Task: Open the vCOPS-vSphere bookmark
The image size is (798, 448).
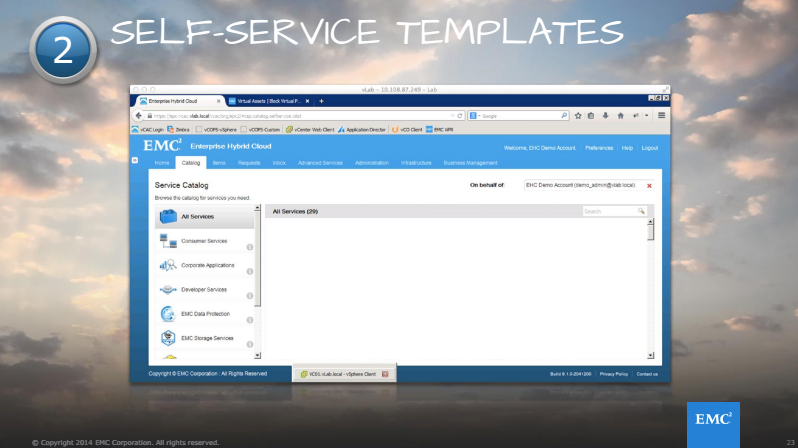Action: click(x=216, y=129)
